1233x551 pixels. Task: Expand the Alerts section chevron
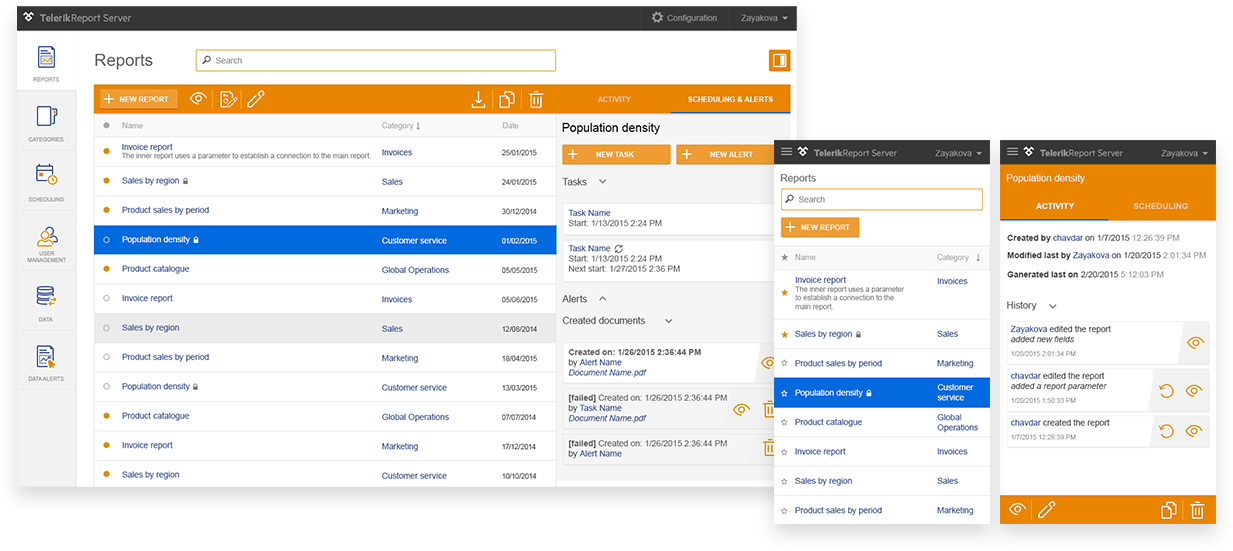[602, 299]
